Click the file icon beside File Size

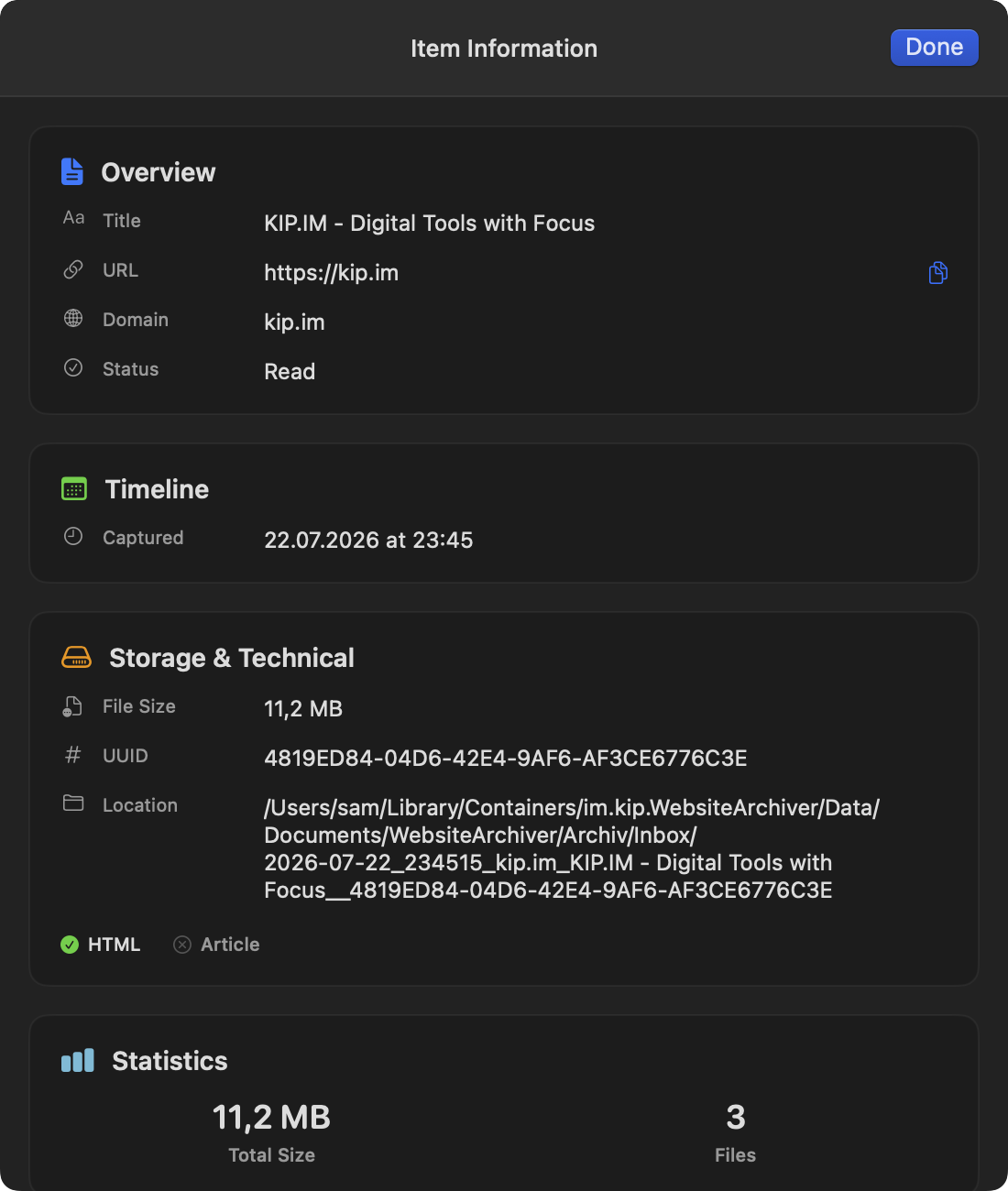coord(72,705)
